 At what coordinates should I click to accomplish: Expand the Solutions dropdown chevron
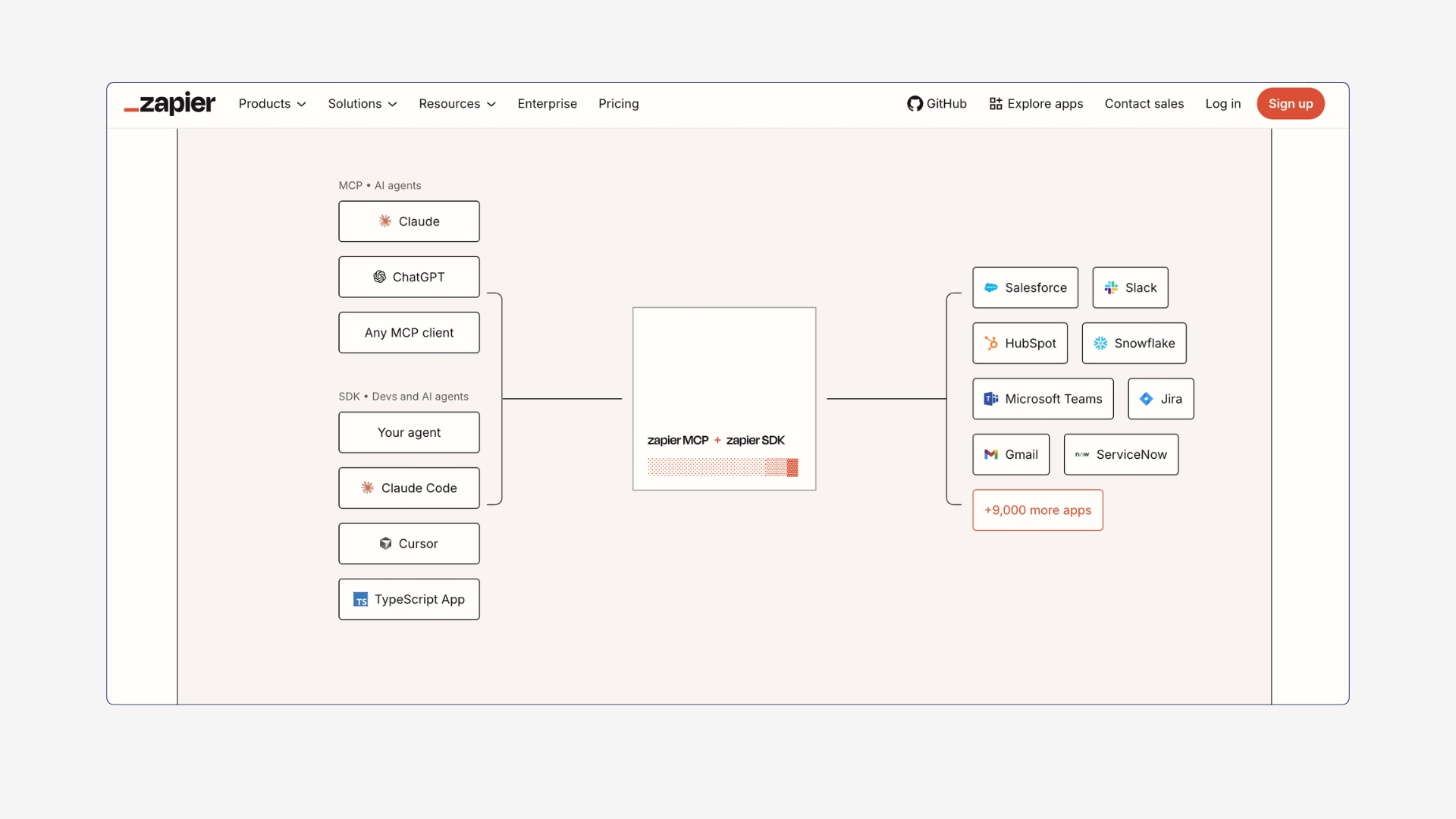[393, 105]
